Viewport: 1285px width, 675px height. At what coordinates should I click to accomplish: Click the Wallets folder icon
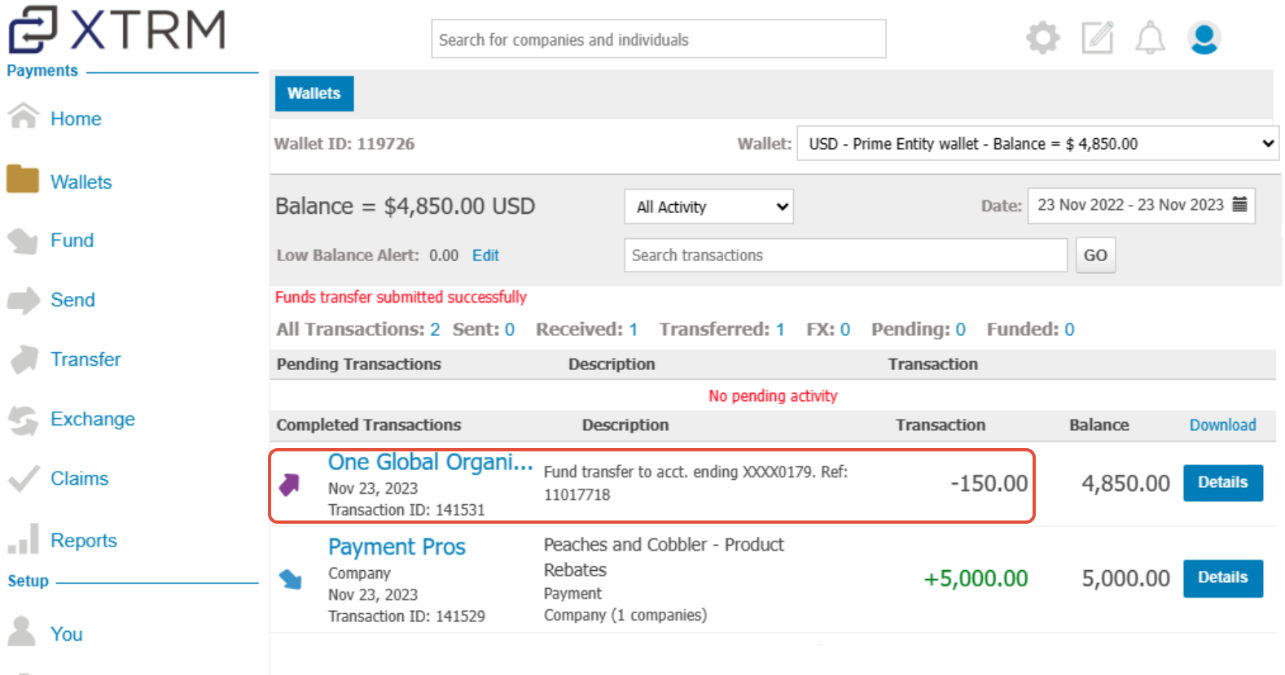(x=23, y=180)
